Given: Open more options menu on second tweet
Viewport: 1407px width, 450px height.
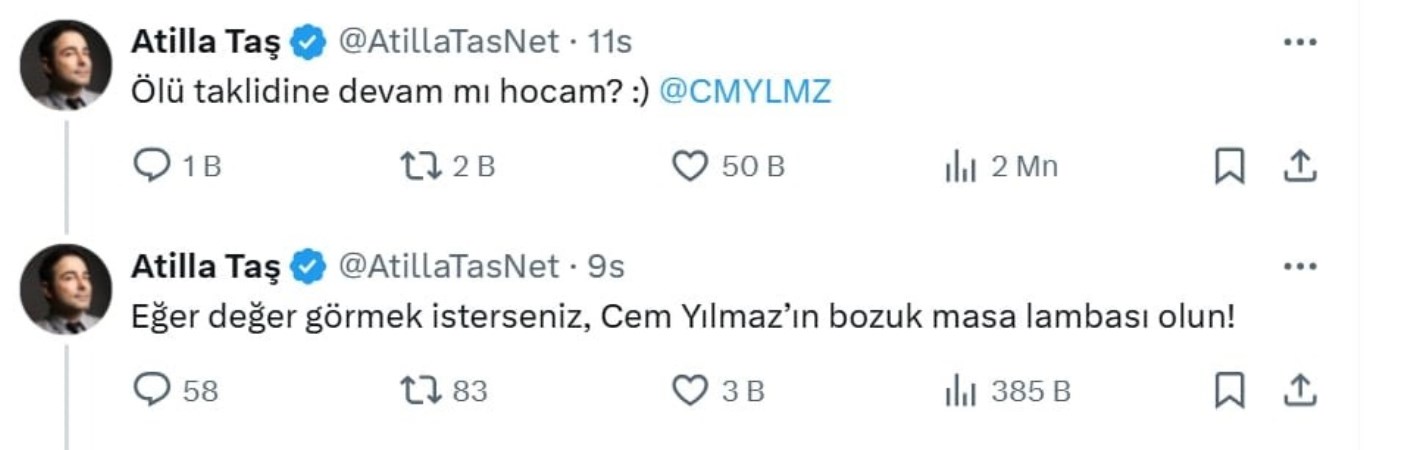Looking at the screenshot, I should pos(1299,266).
